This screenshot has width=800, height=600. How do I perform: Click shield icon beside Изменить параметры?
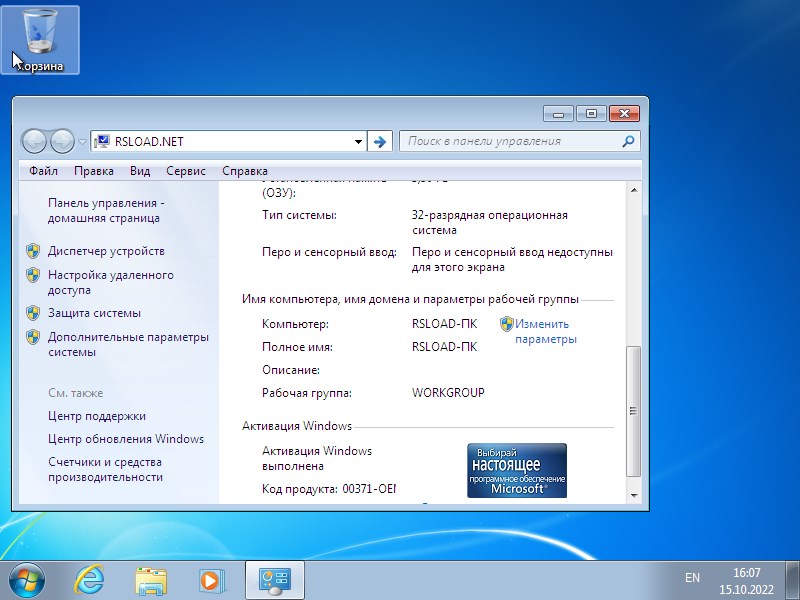pos(507,323)
